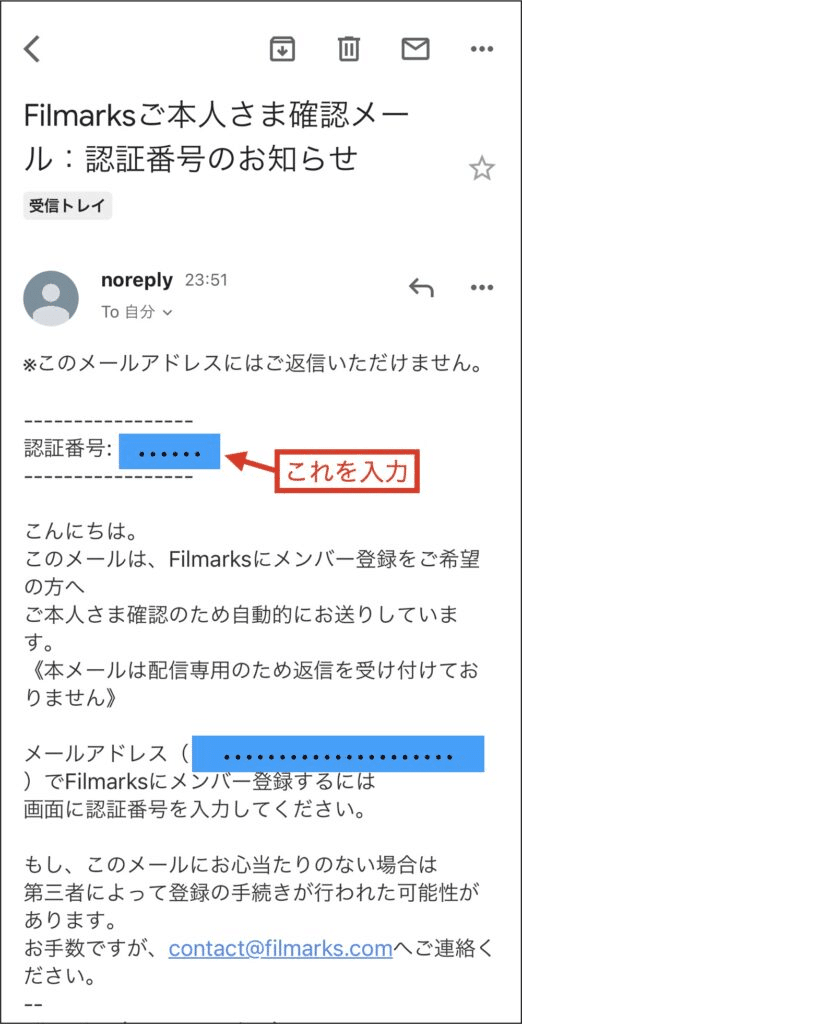This screenshot has width=819, height=1024.
Task: Select the blue masked 認証番号 code
Action: [x=169, y=451]
